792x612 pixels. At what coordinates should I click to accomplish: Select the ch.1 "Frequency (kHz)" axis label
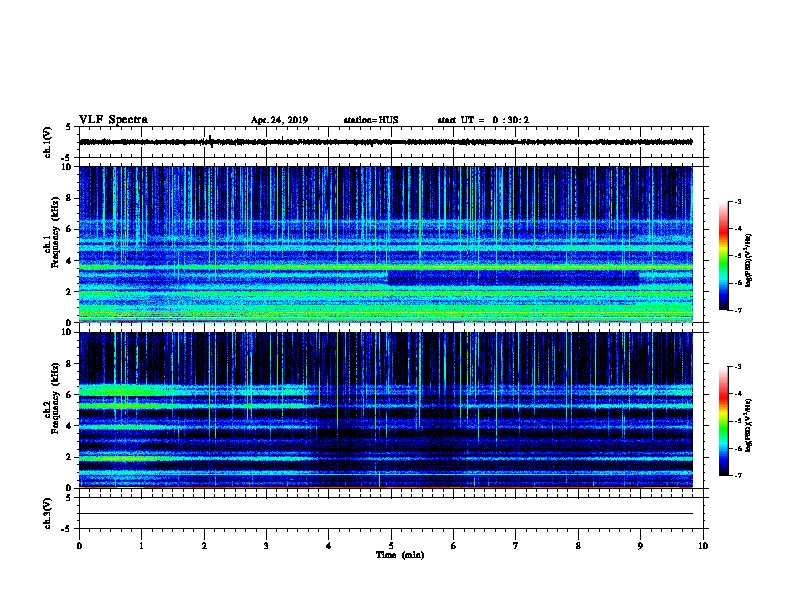coord(55,233)
